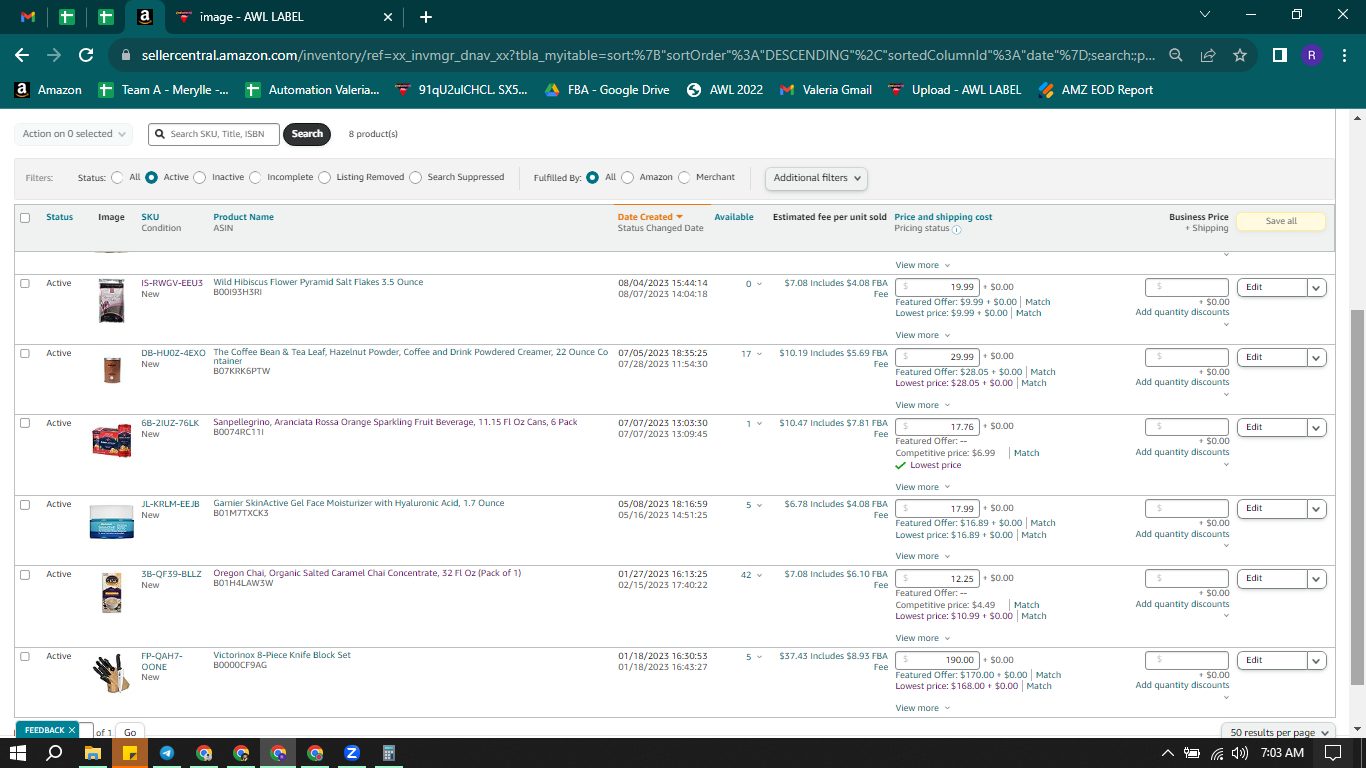This screenshot has height=768, width=1366.
Task: Filter by Fulfilled By Amazon
Action: (x=628, y=177)
